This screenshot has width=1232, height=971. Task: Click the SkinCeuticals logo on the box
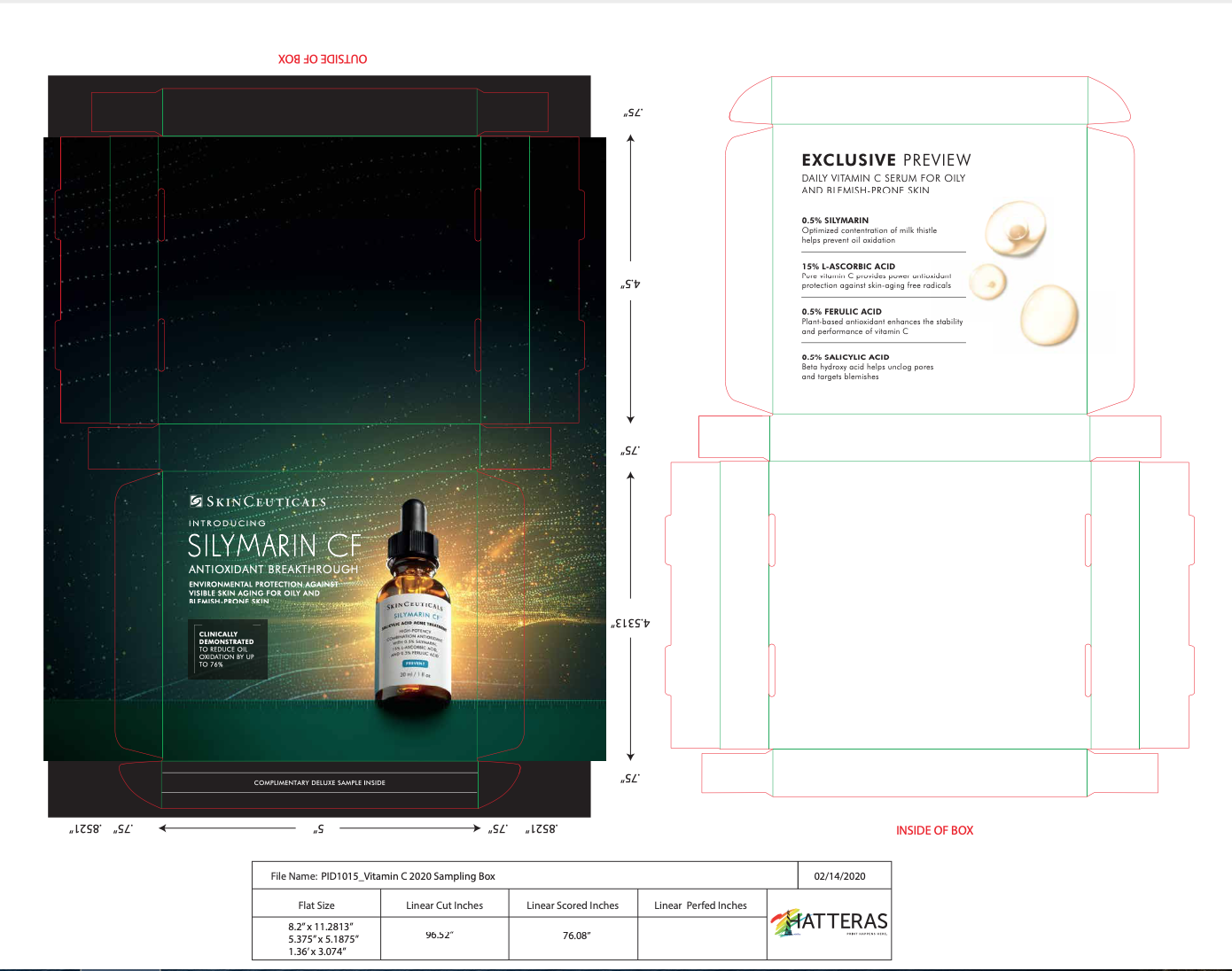pos(258,501)
